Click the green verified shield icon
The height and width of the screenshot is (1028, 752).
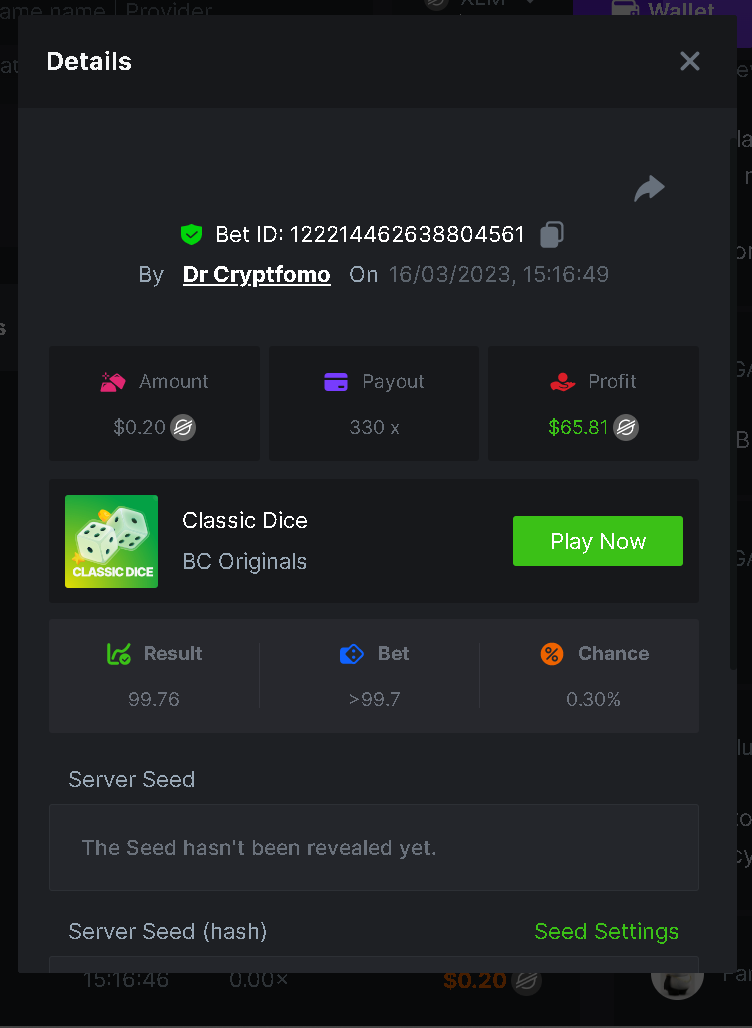(191, 235)
